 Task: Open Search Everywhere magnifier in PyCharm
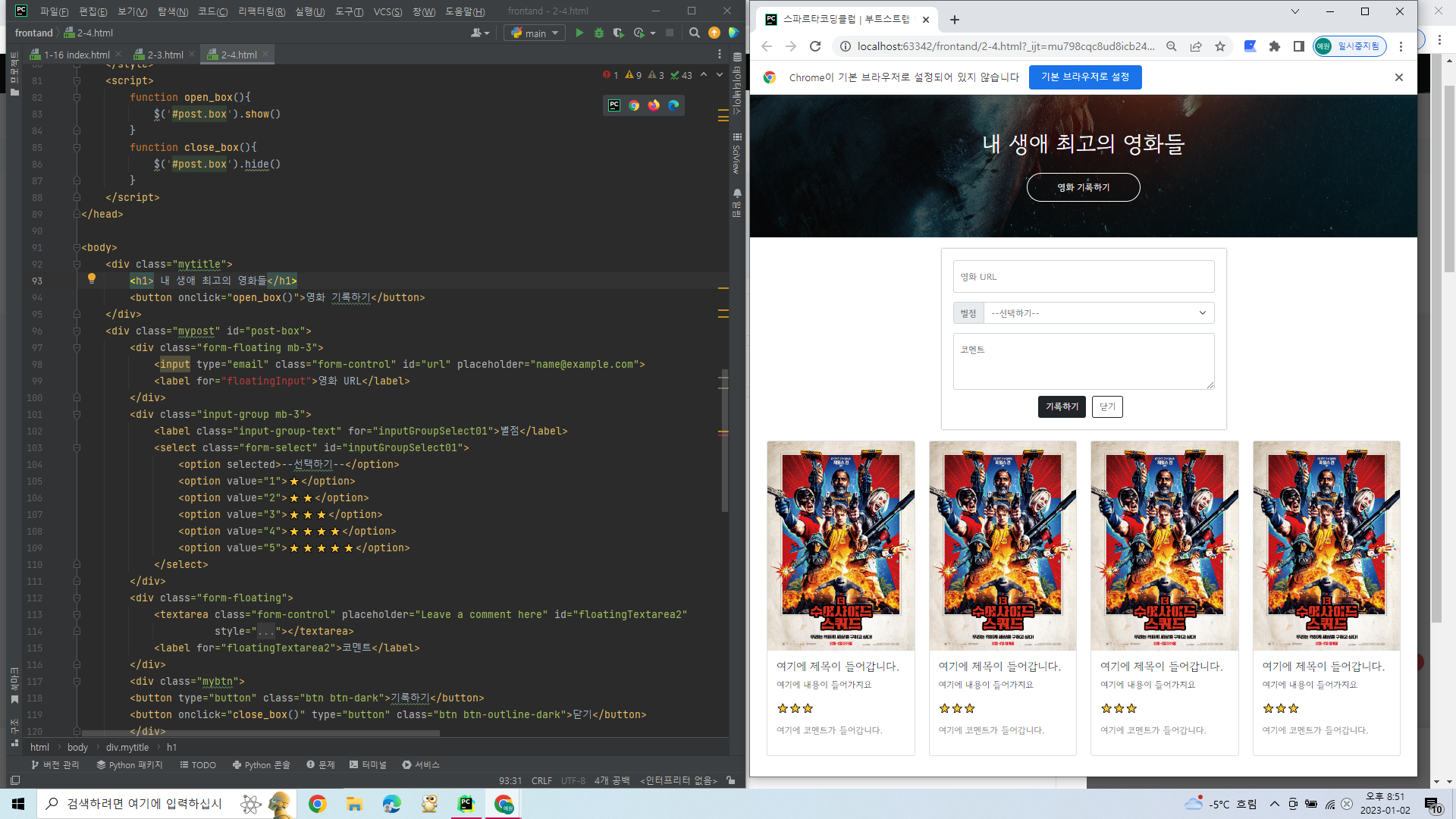click(x=694, y=33)
